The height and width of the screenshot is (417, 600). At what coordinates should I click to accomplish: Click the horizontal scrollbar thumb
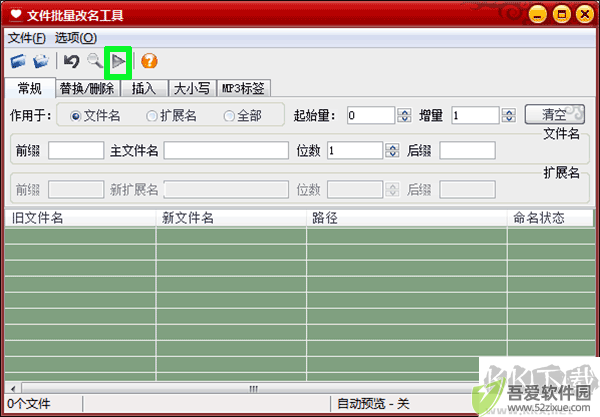point(253,389)
